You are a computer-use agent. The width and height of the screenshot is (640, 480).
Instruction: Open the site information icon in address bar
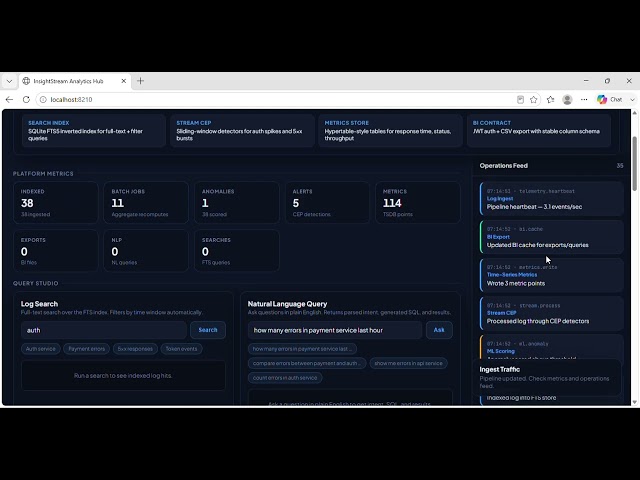(x=43, y=100)
